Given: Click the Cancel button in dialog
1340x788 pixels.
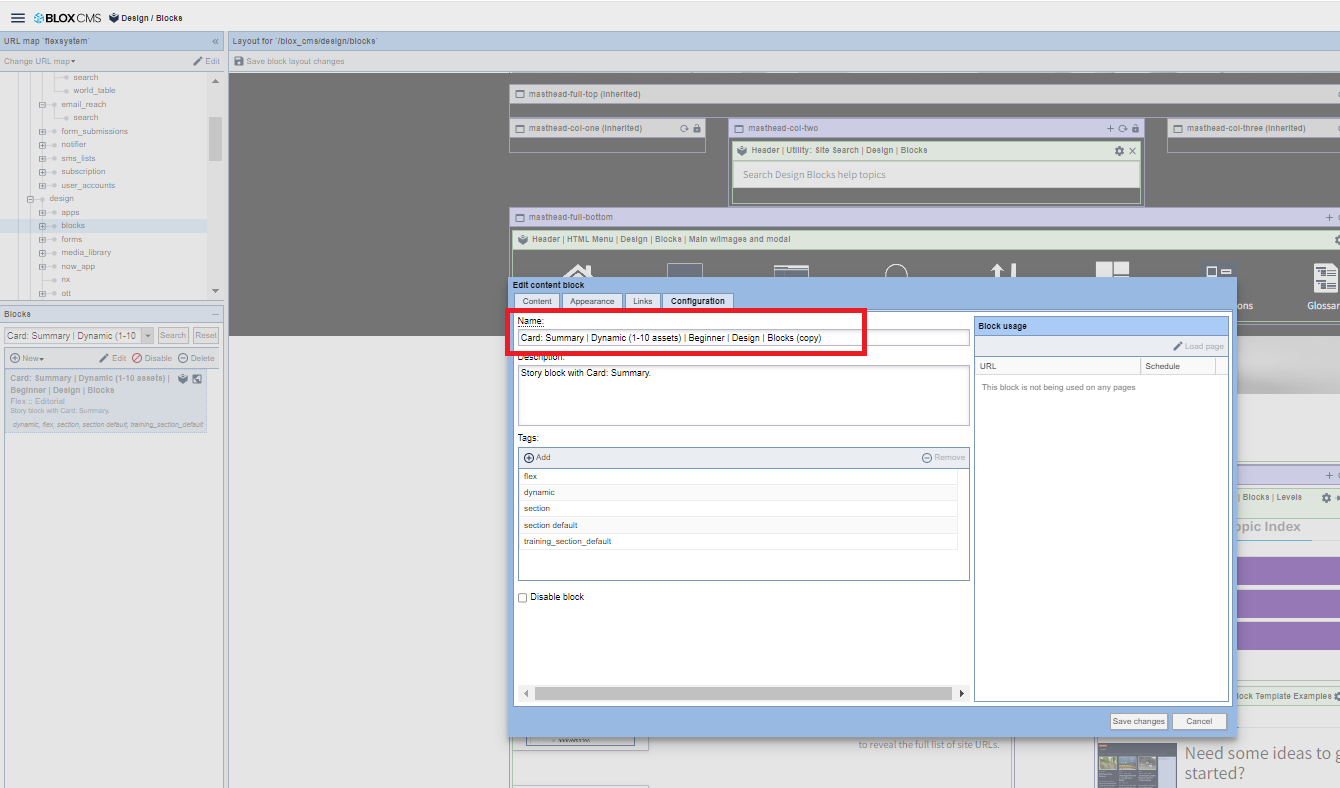Looking at the screenshot, I should pyautogui.click(x=1198, y=721).
